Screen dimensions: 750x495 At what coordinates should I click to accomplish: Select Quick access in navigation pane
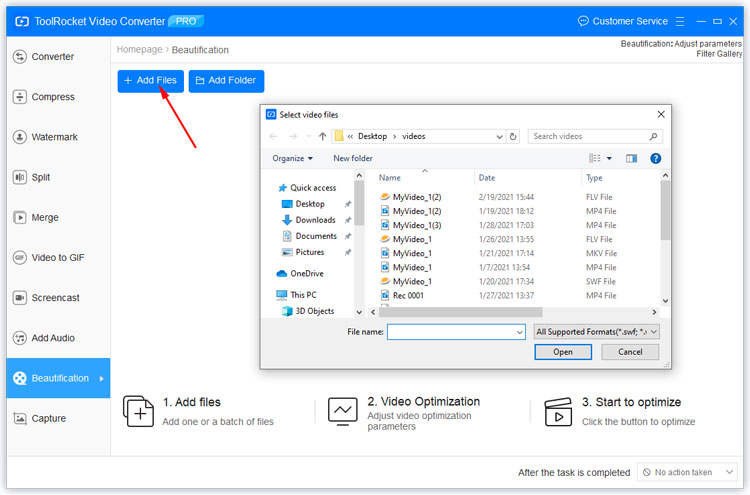pos(307,188)
